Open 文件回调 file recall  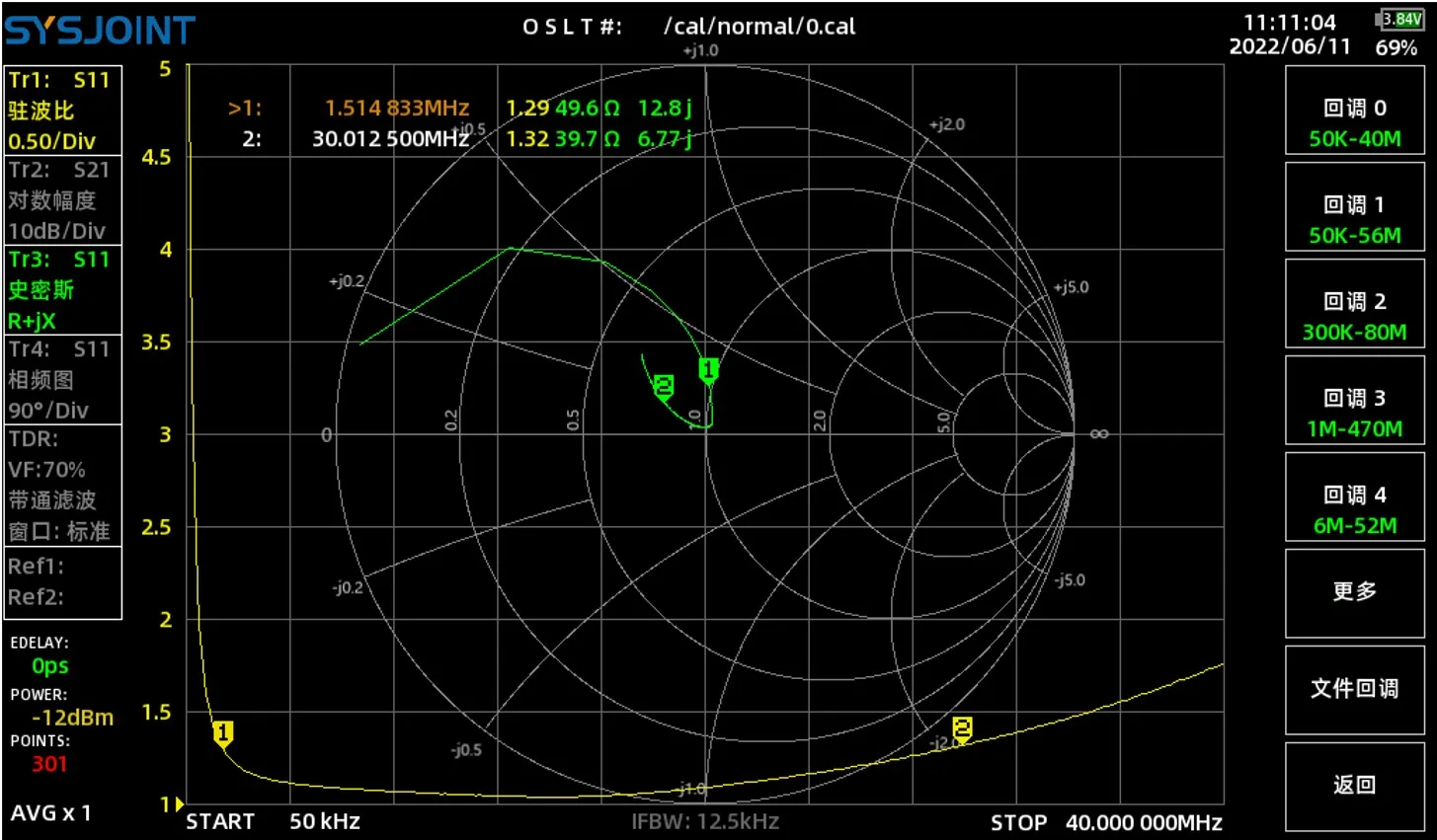click(x=1354, y=689)
